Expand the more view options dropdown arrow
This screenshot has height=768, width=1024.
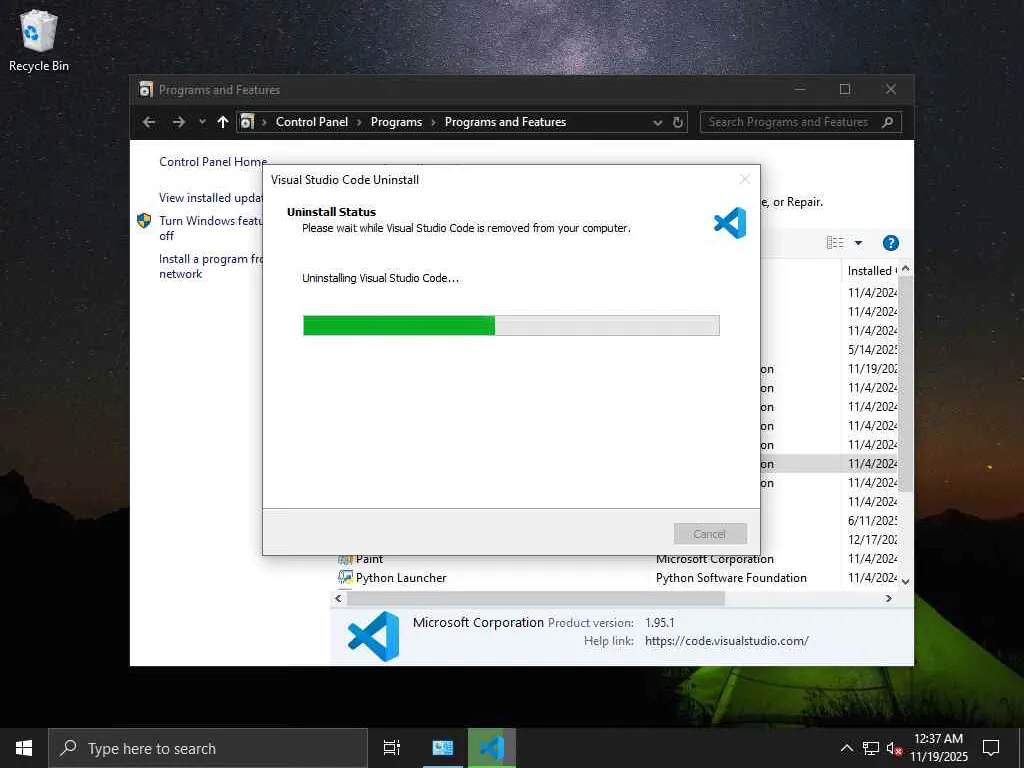click(x=859, y=243)
